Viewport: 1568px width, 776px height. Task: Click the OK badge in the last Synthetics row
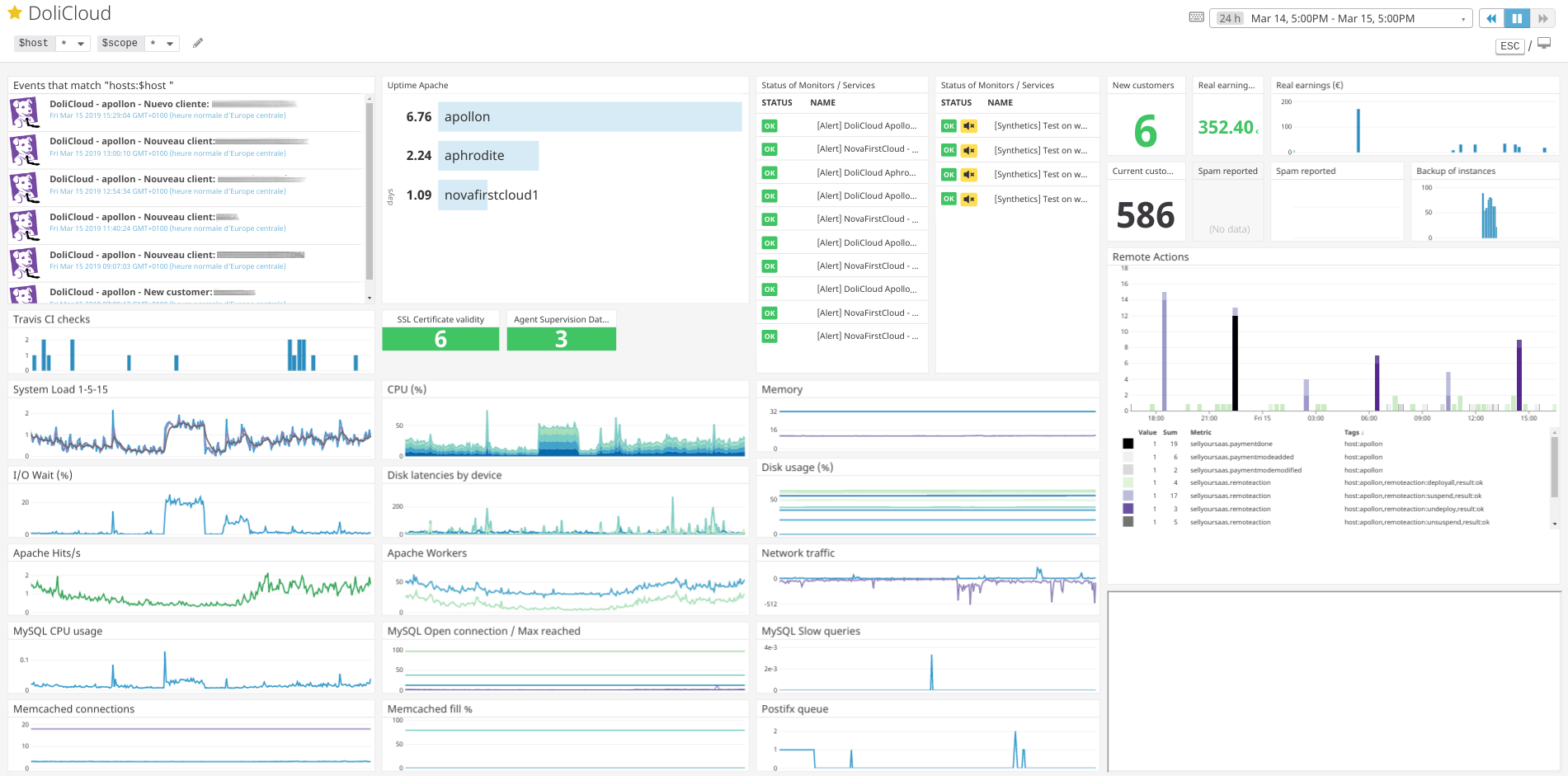tap(949, 199)
